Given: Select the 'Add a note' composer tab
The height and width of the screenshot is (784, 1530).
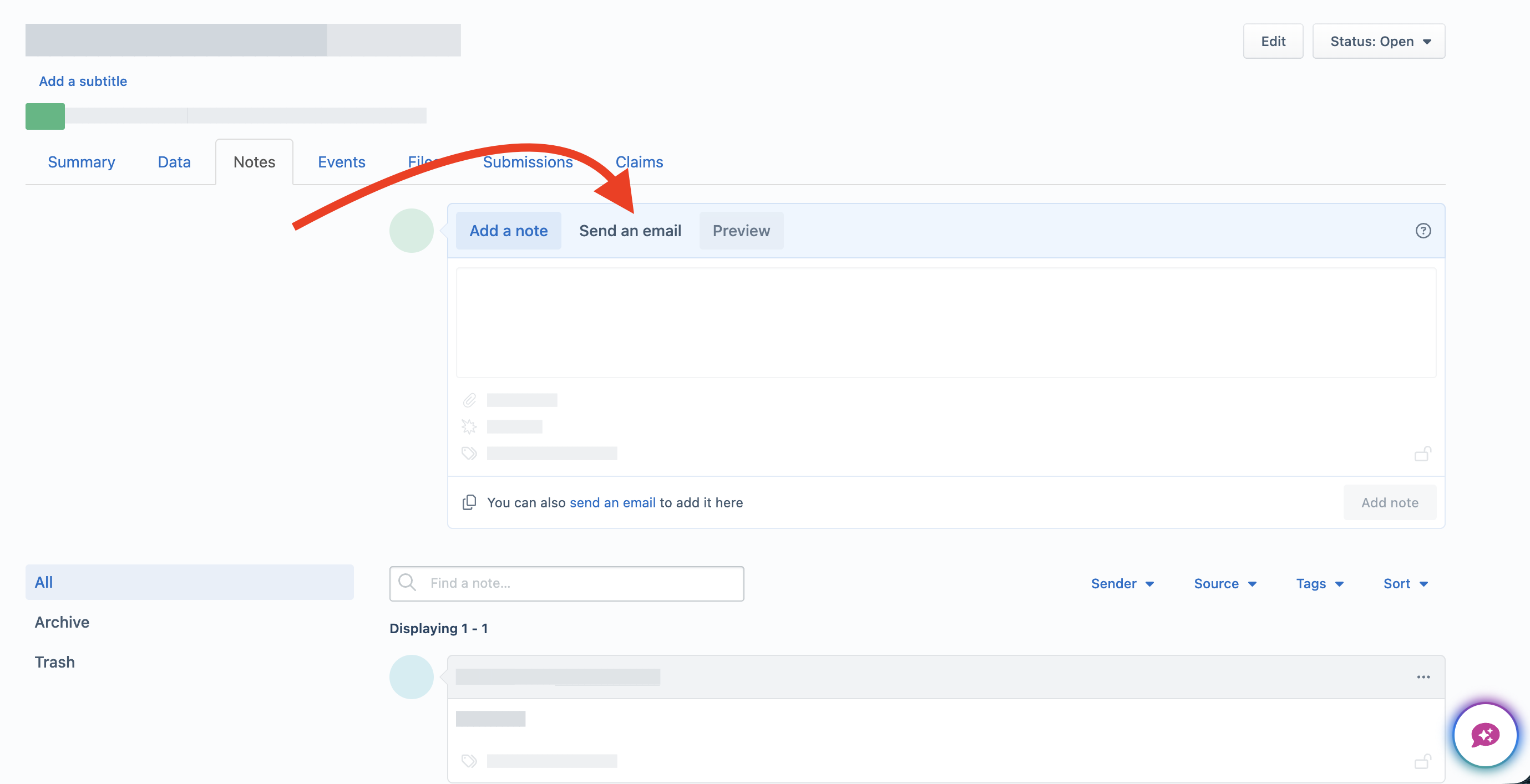Looking at the screenshot, I should tap(508, 231).
